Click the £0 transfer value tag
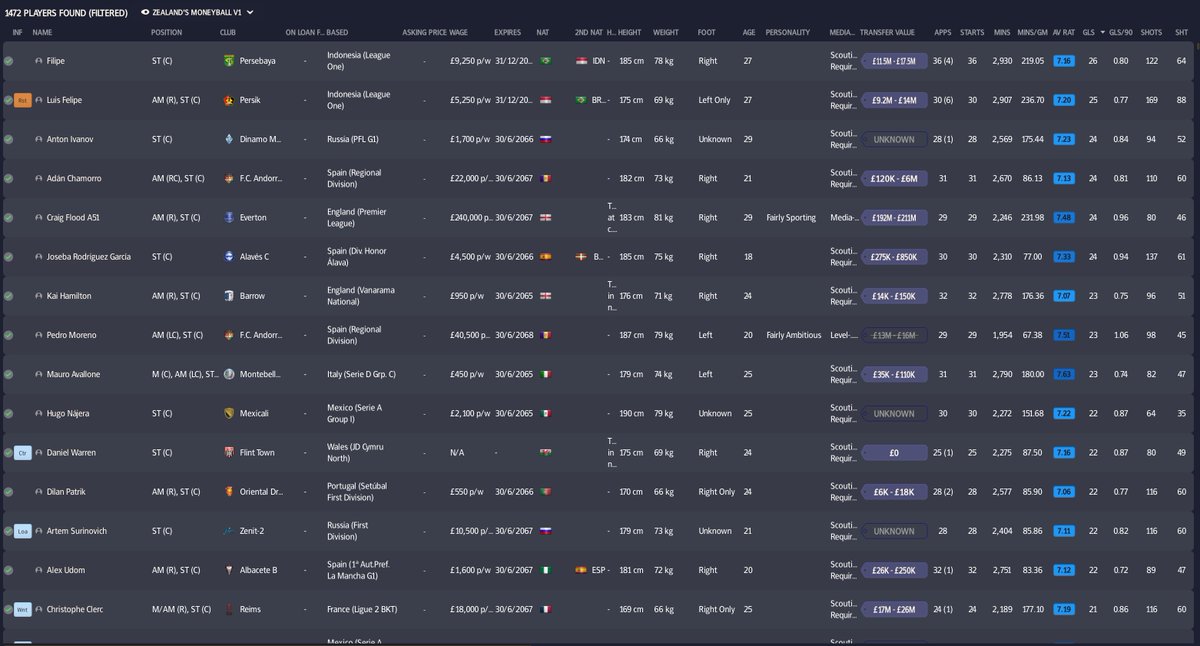Screen dimensions: 1200x646 [892, 452]
